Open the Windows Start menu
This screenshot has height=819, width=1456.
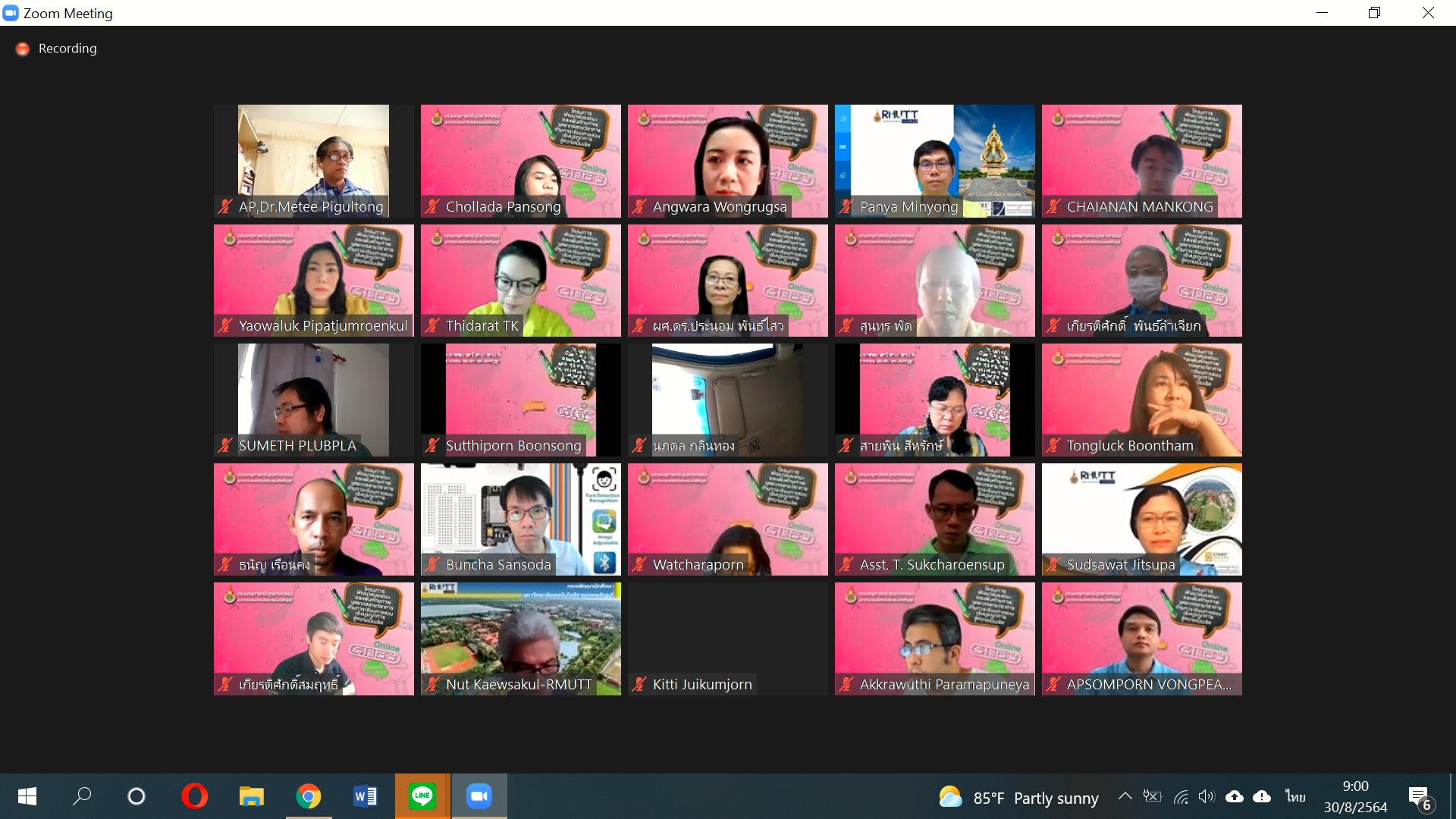27,796
